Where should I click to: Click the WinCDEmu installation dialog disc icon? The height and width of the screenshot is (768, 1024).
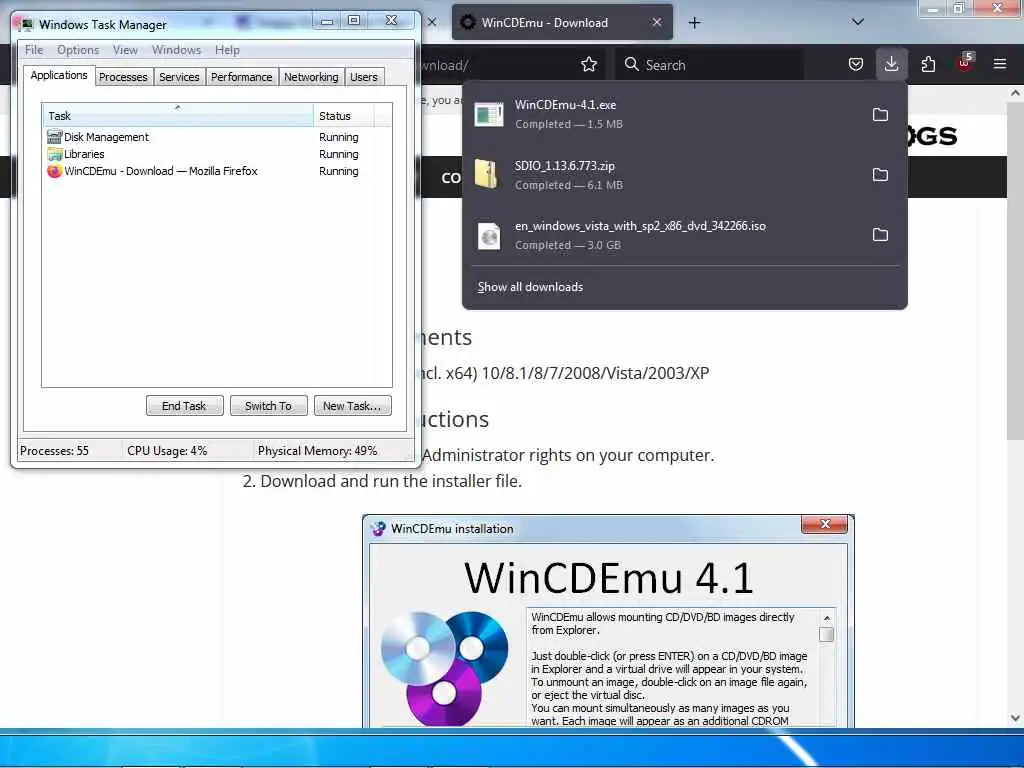[378, 528]
